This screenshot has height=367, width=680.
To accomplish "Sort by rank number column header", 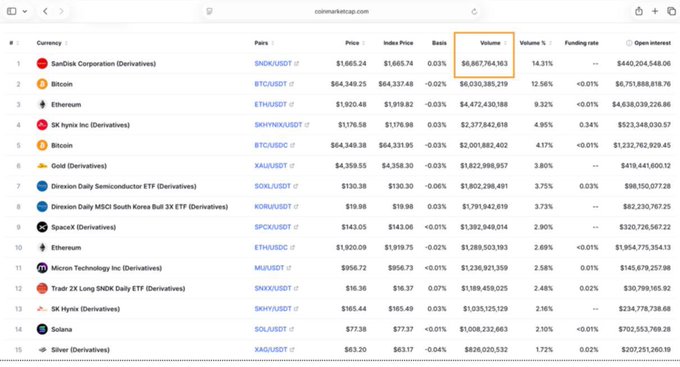I will (x=14, y=43).
